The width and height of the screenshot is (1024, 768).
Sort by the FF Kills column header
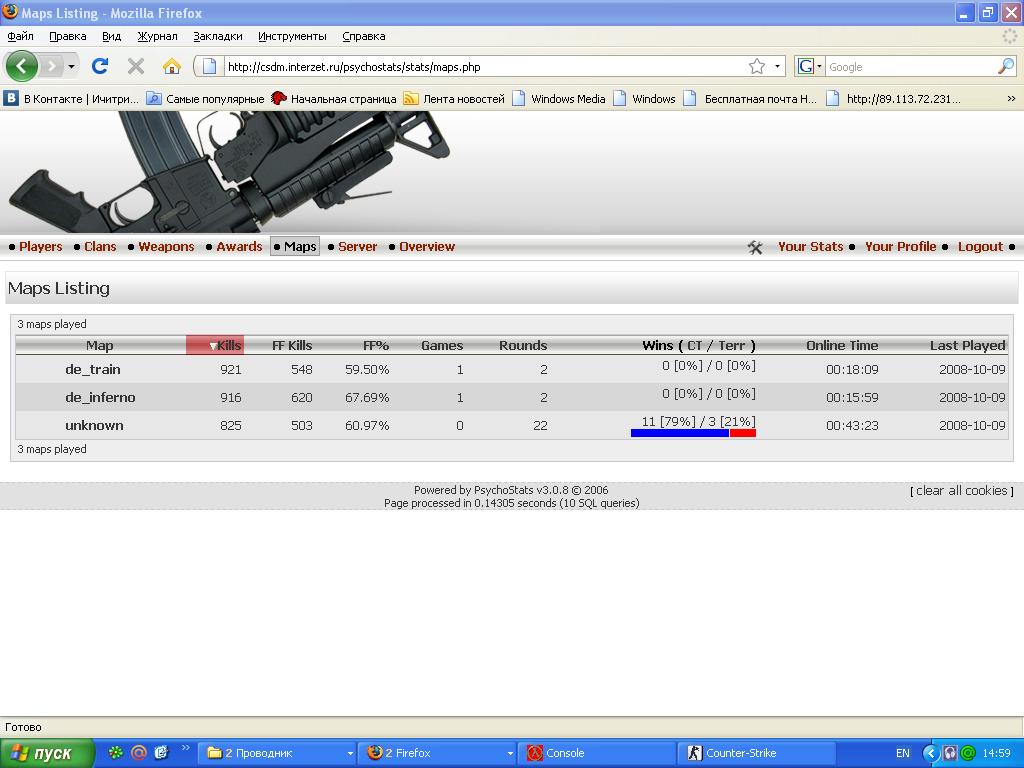[292, 345]
